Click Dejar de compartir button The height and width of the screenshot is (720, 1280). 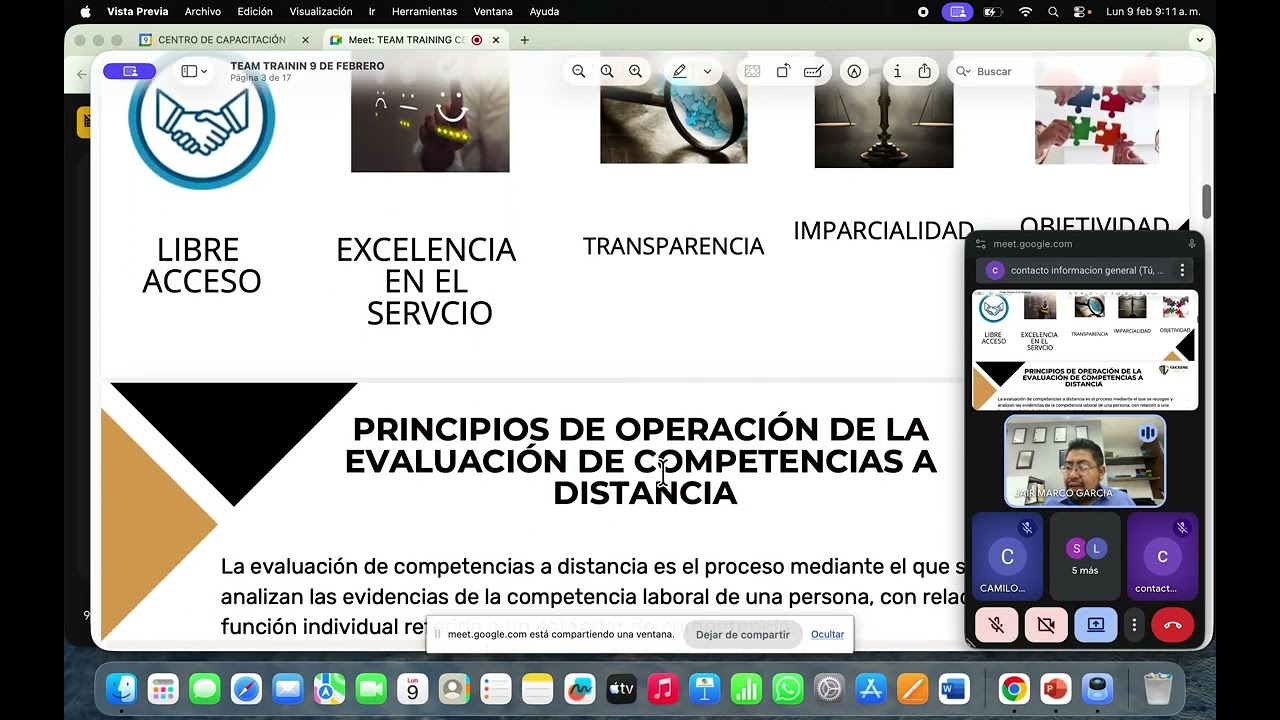pos(743,634)
